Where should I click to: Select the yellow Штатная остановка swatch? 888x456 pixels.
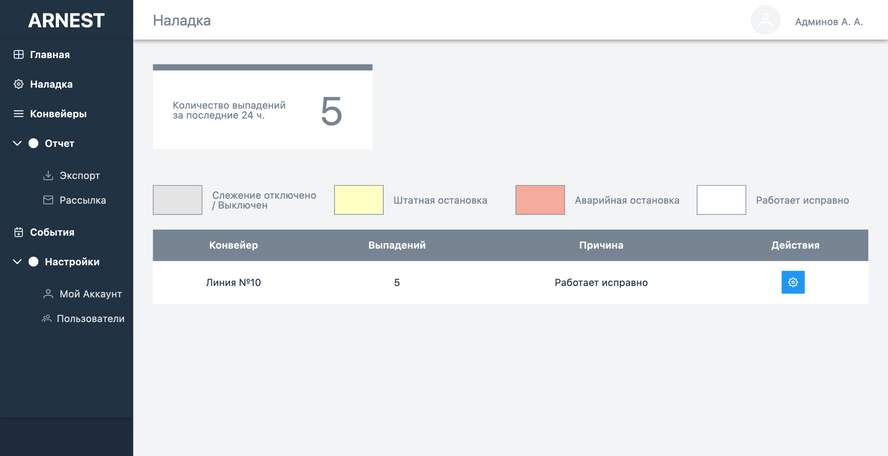pyautogui.click(x=359, y=200)
